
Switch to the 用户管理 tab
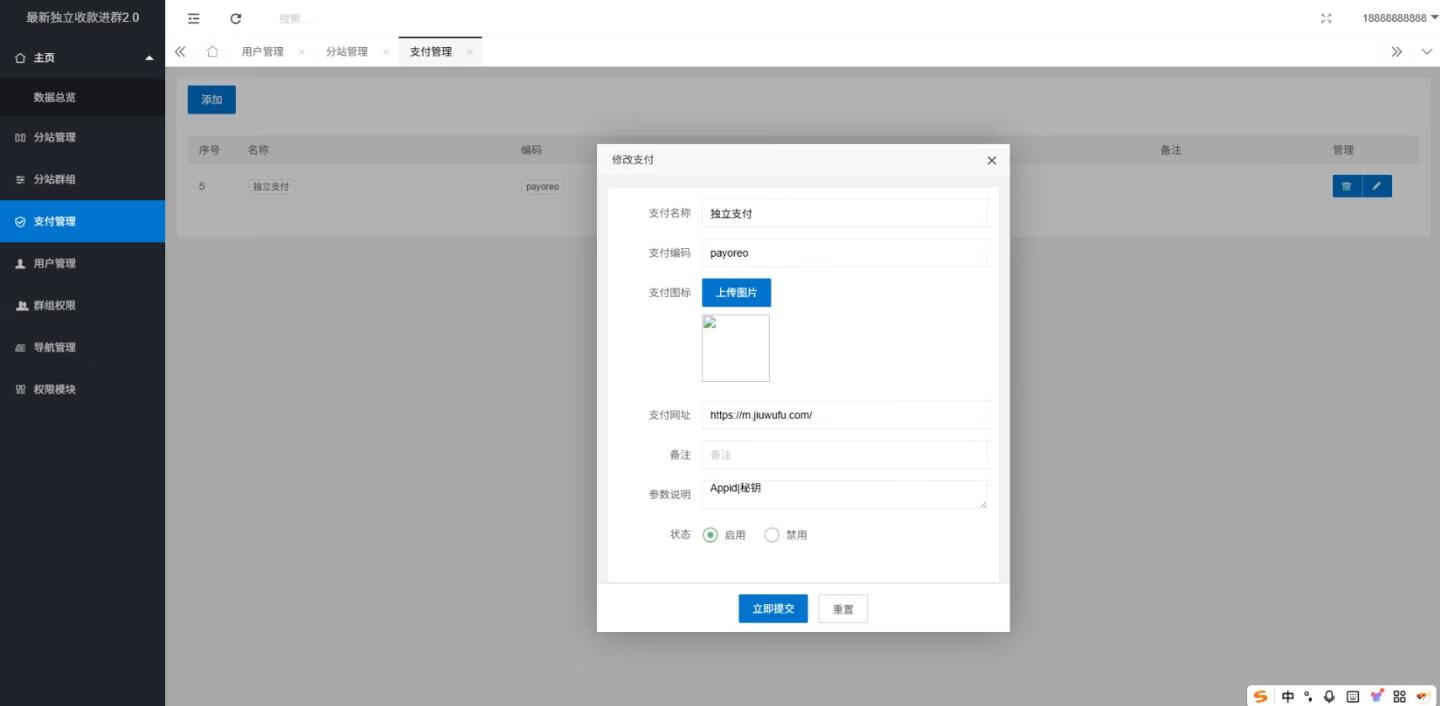tap(262, 50)
